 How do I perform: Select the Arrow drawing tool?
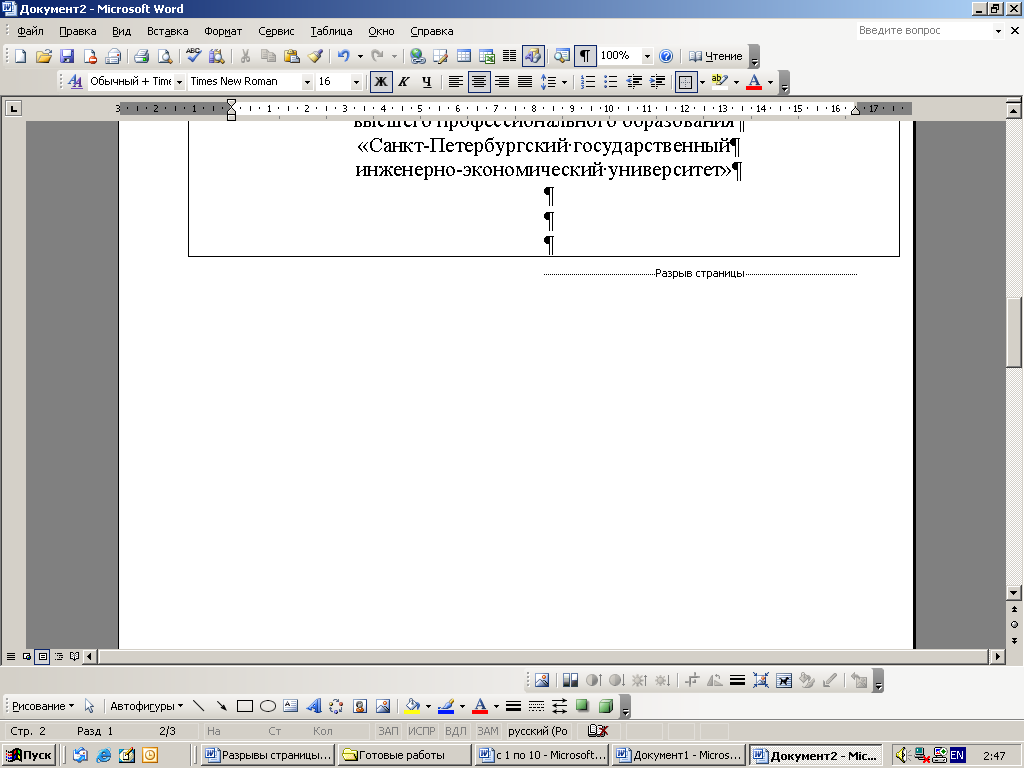coord(221,706)
